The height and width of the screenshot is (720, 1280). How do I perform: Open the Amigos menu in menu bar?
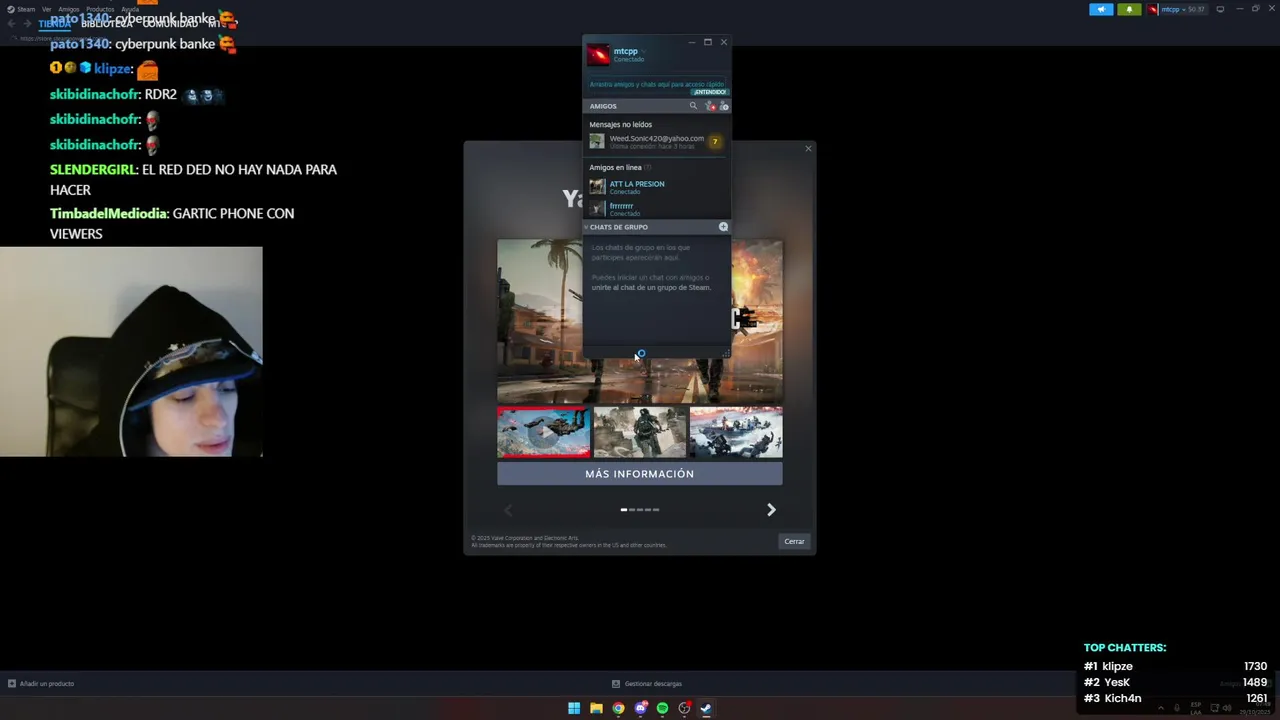click(x=69, y=9)
